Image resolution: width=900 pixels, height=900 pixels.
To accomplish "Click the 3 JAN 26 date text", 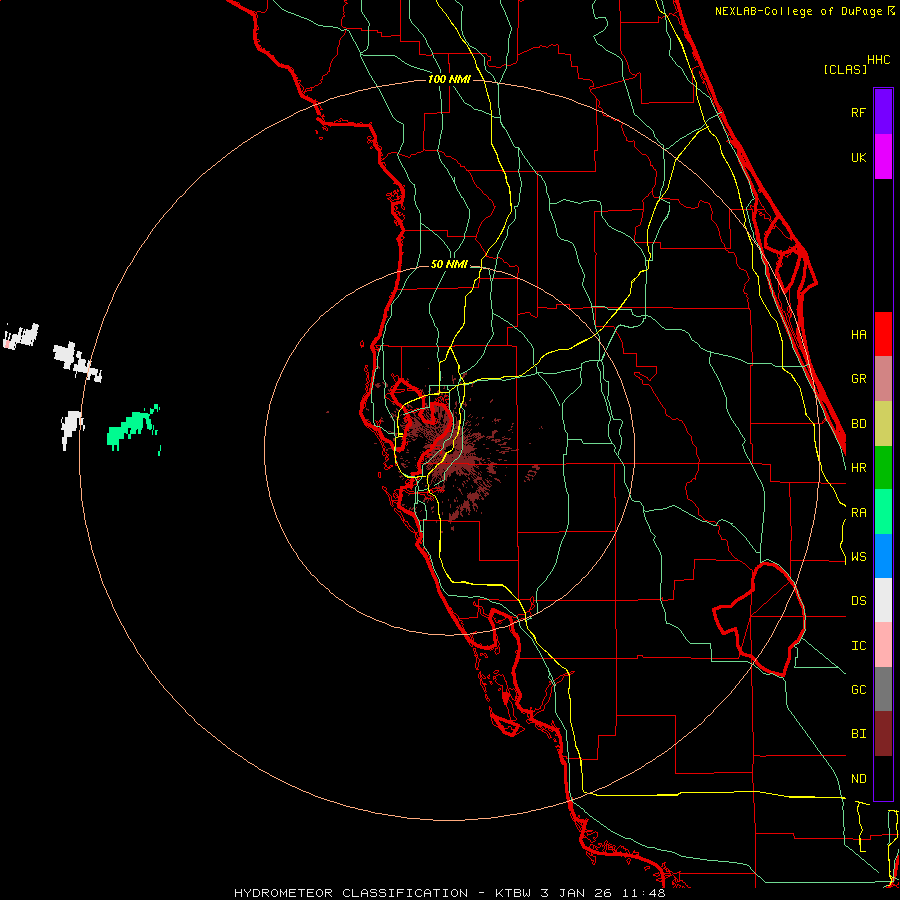I will click(x=576, y=893).
